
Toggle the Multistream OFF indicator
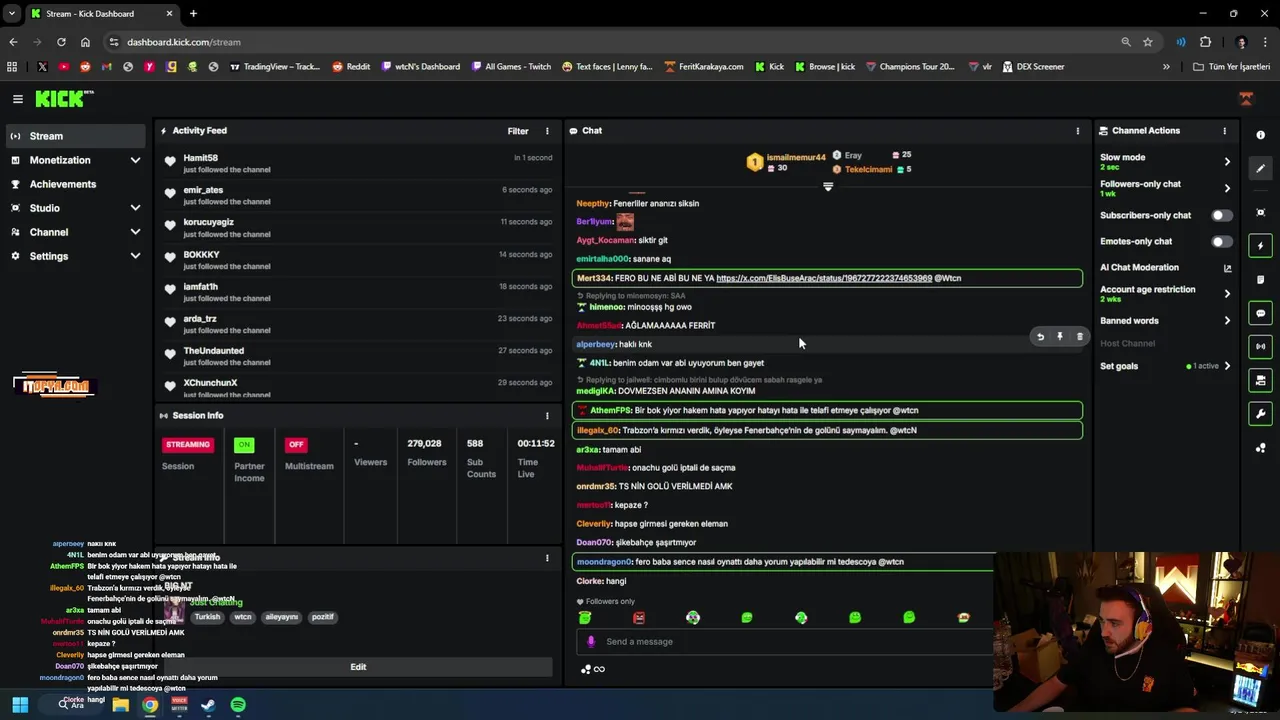tap(296, 445)
